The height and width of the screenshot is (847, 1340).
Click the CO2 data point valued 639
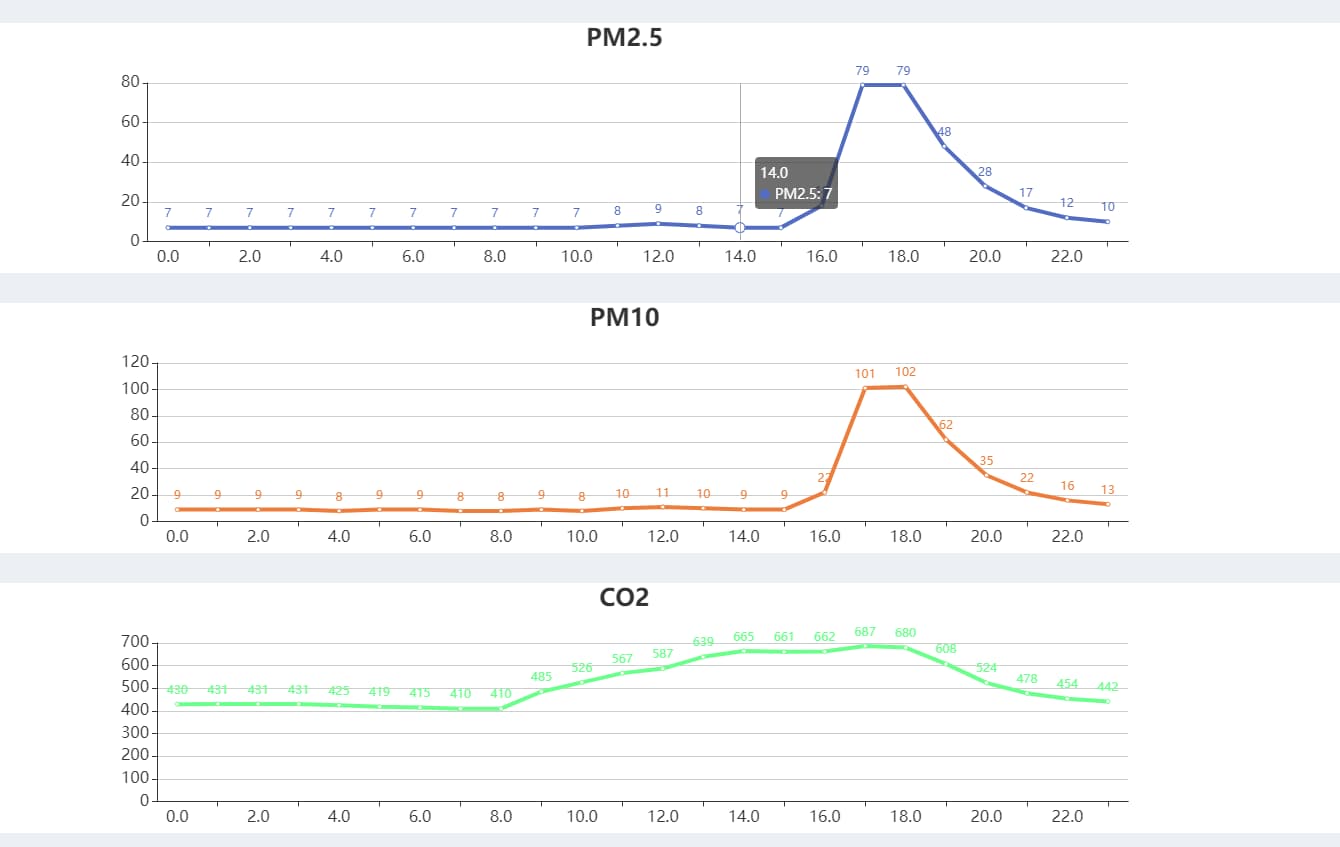pyautogui.click(x=703, y=657)
